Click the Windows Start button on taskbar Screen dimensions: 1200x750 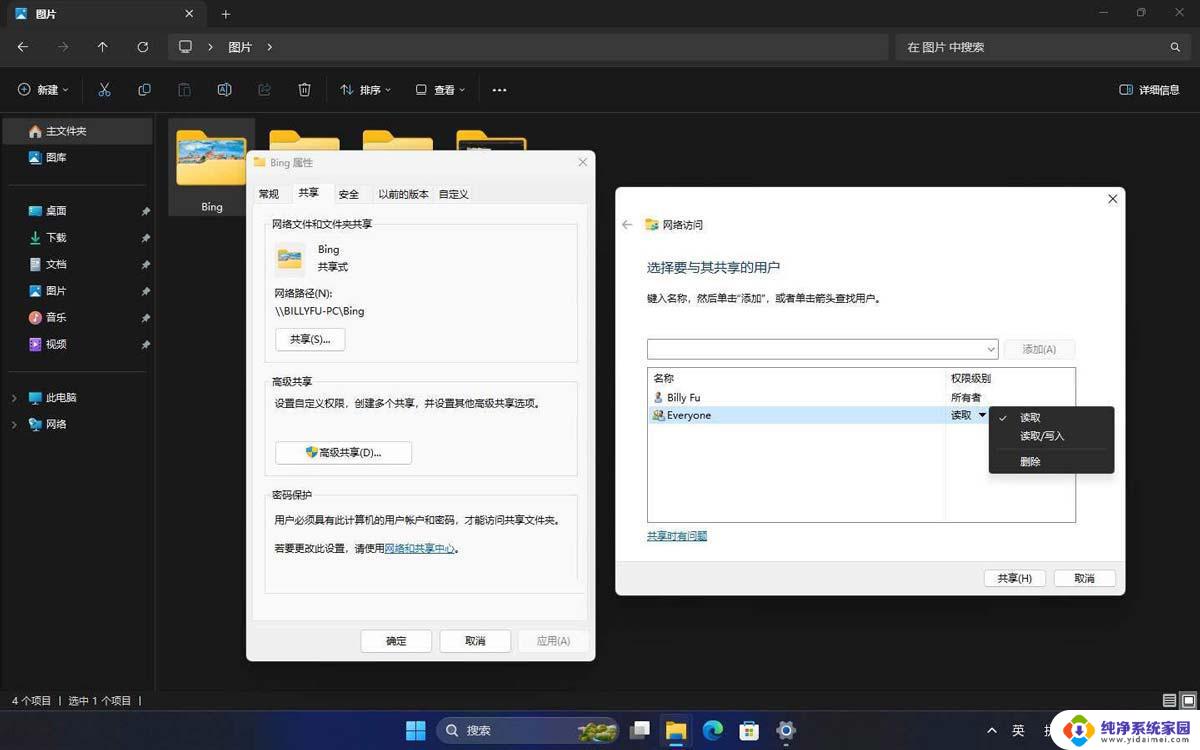(x=415, y=730)
